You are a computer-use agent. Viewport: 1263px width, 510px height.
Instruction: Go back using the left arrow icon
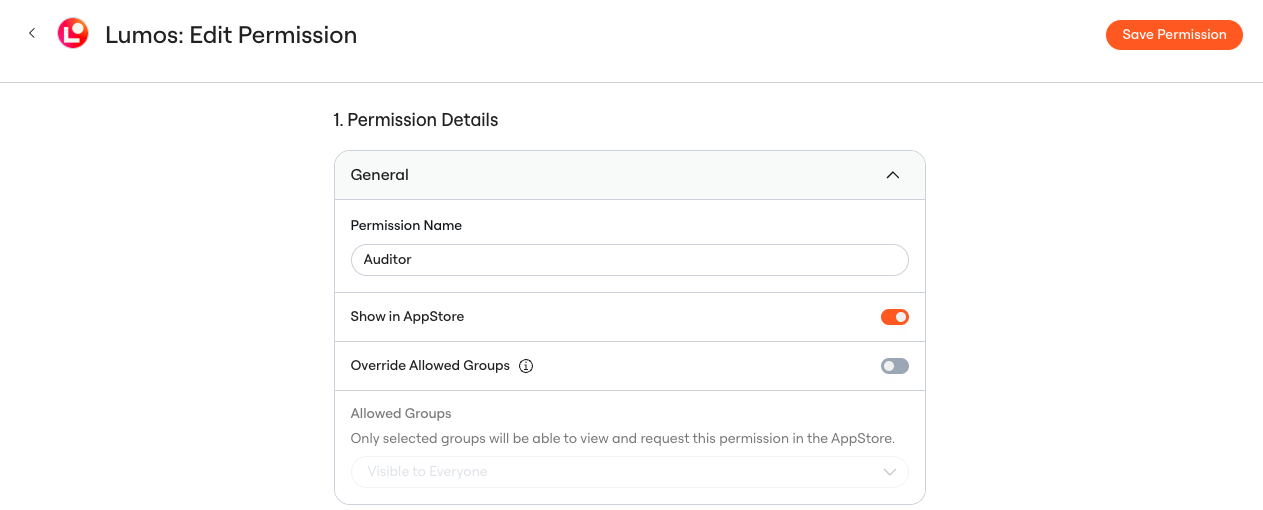click(x=32, y=34)
